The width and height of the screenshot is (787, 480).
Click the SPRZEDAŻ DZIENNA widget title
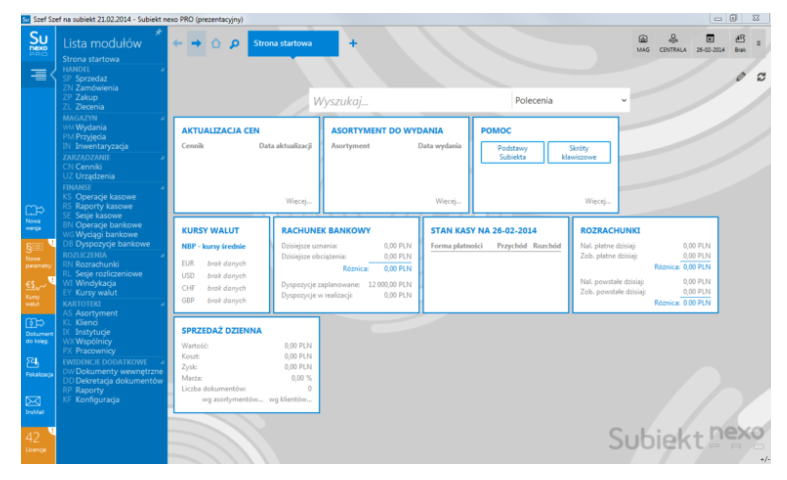click(x=221, y=330)
